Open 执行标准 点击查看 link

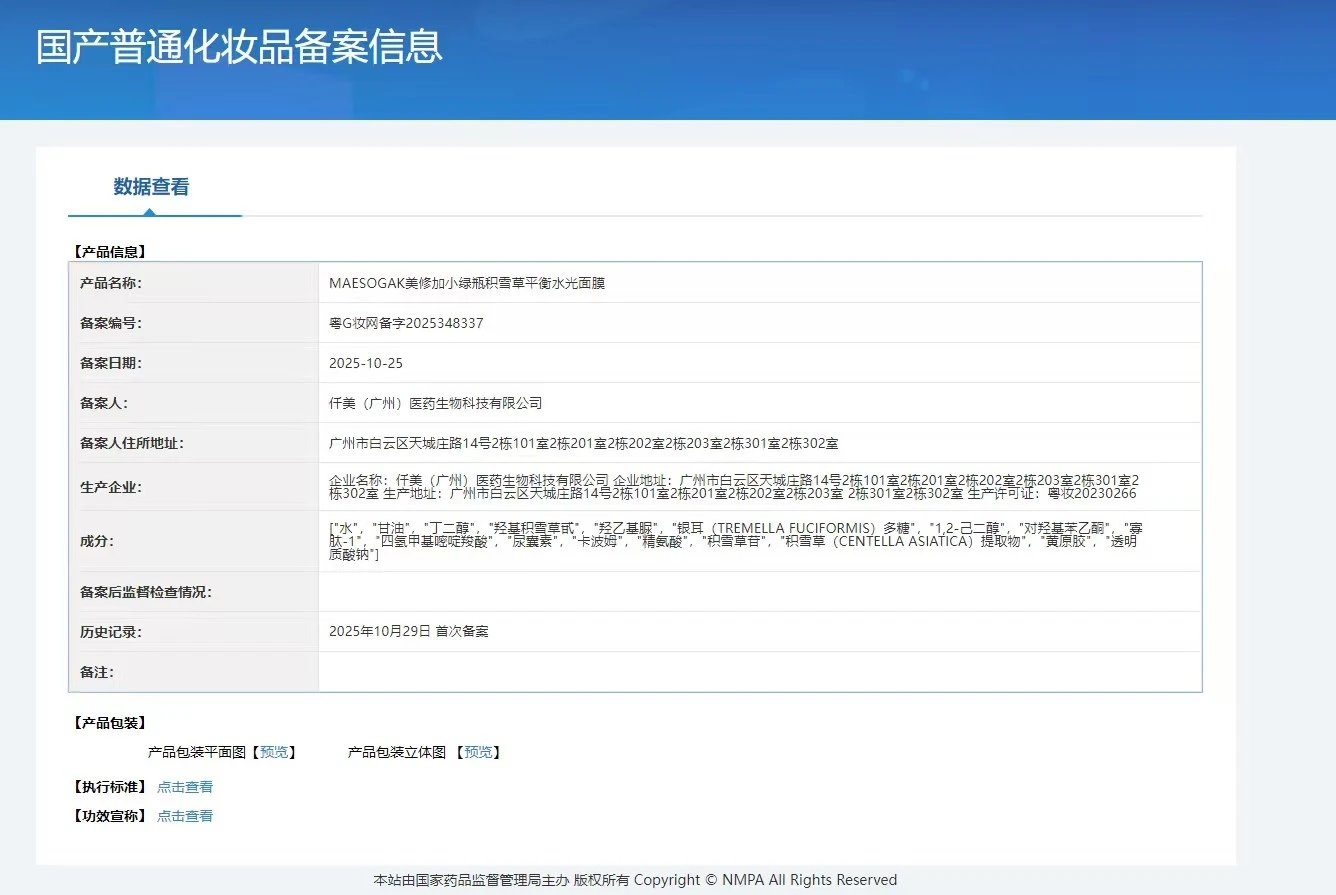tap(185, 787)
